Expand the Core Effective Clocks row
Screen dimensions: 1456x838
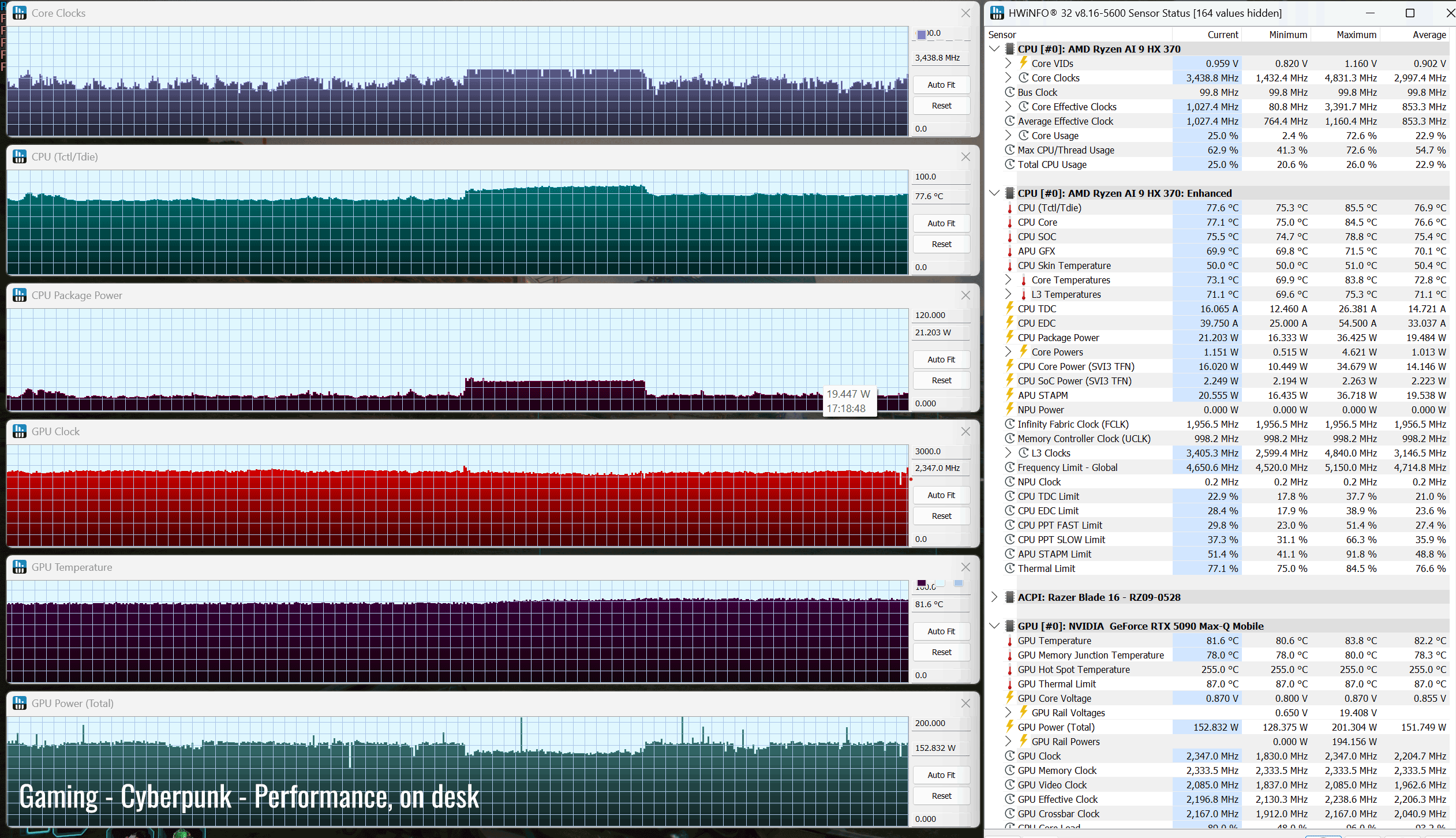(x=1008, y=106)
